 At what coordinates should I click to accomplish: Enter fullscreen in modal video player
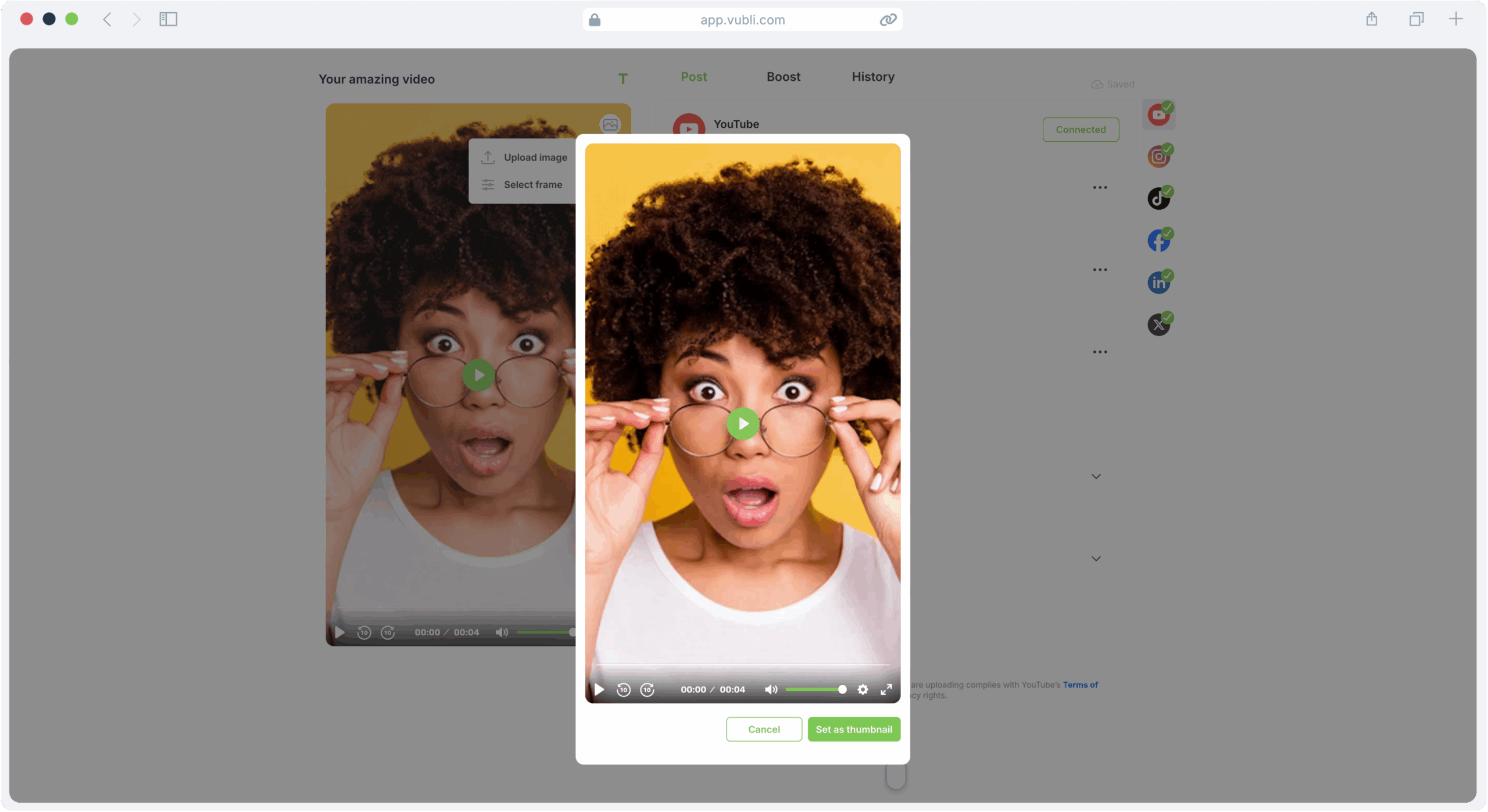click(x=886, y=689)
